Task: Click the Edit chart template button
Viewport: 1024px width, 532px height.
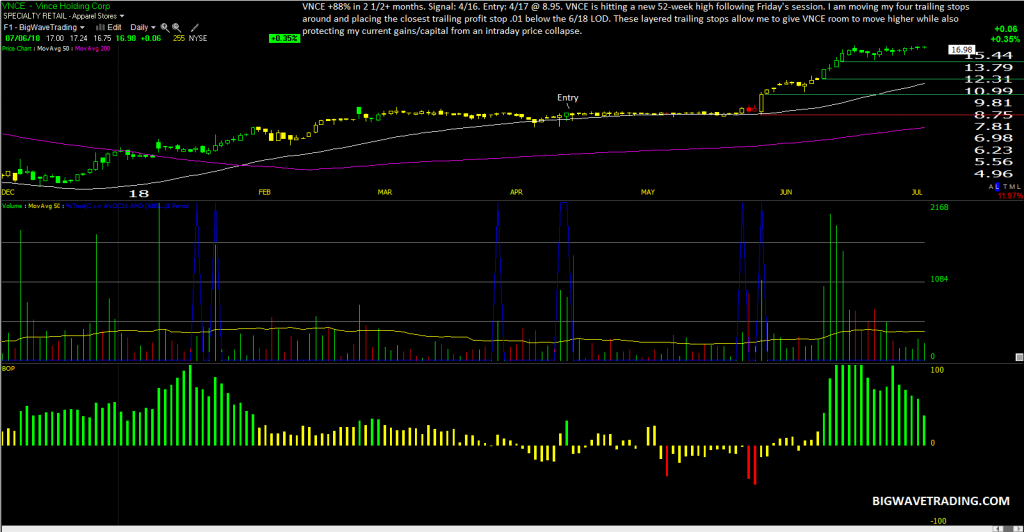Action: click(114, 27)
